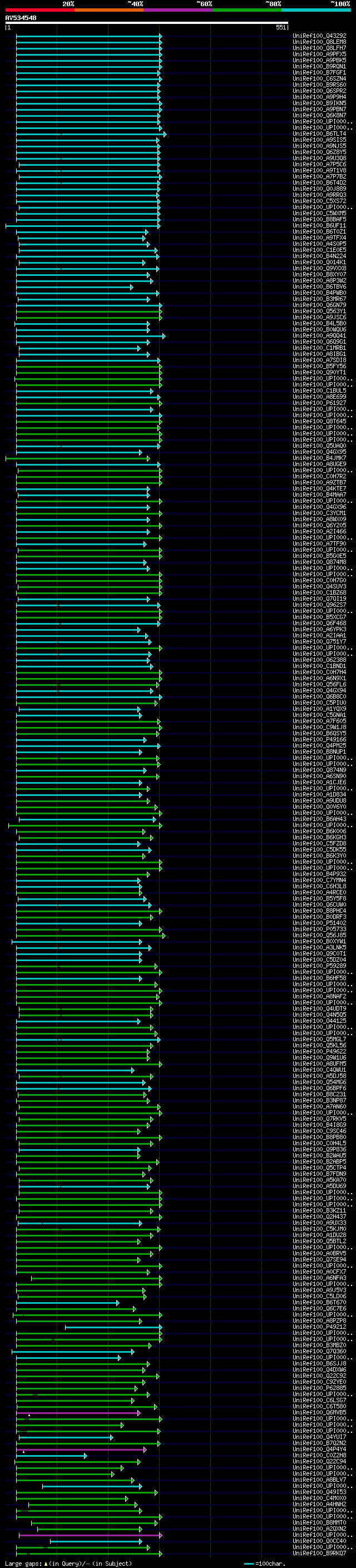Select hit UniRef100_A9RRQ3
This screenshot has height=1568, width=356.
319,195
